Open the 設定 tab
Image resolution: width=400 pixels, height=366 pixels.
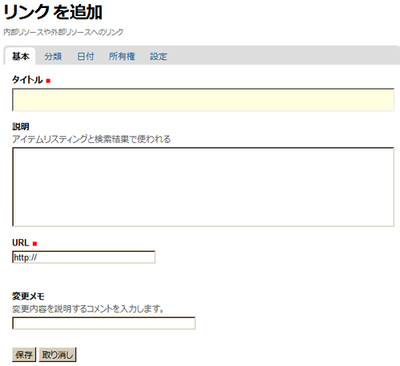[x=158, y=56]
